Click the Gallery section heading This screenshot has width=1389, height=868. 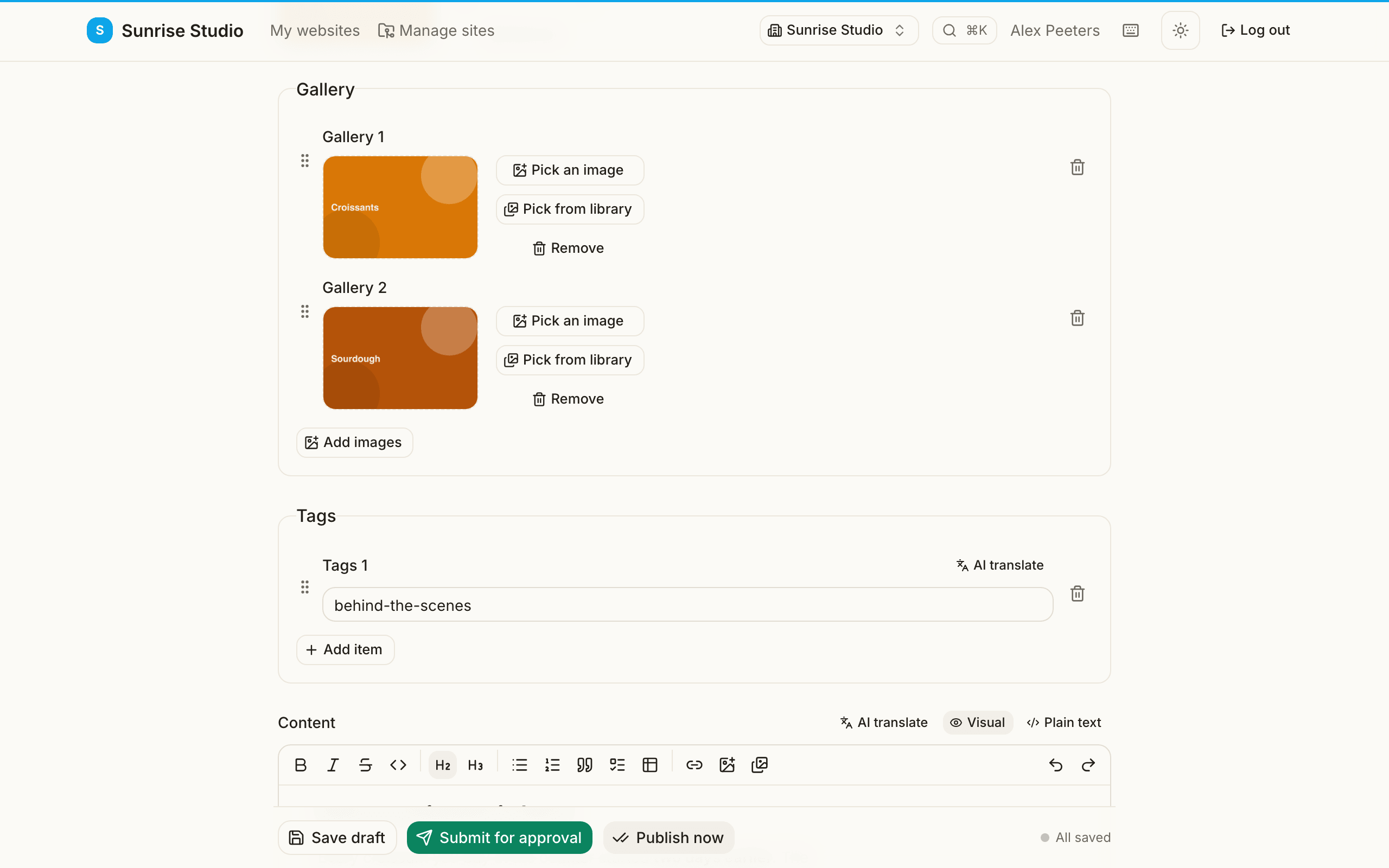(x=326, y=90)
